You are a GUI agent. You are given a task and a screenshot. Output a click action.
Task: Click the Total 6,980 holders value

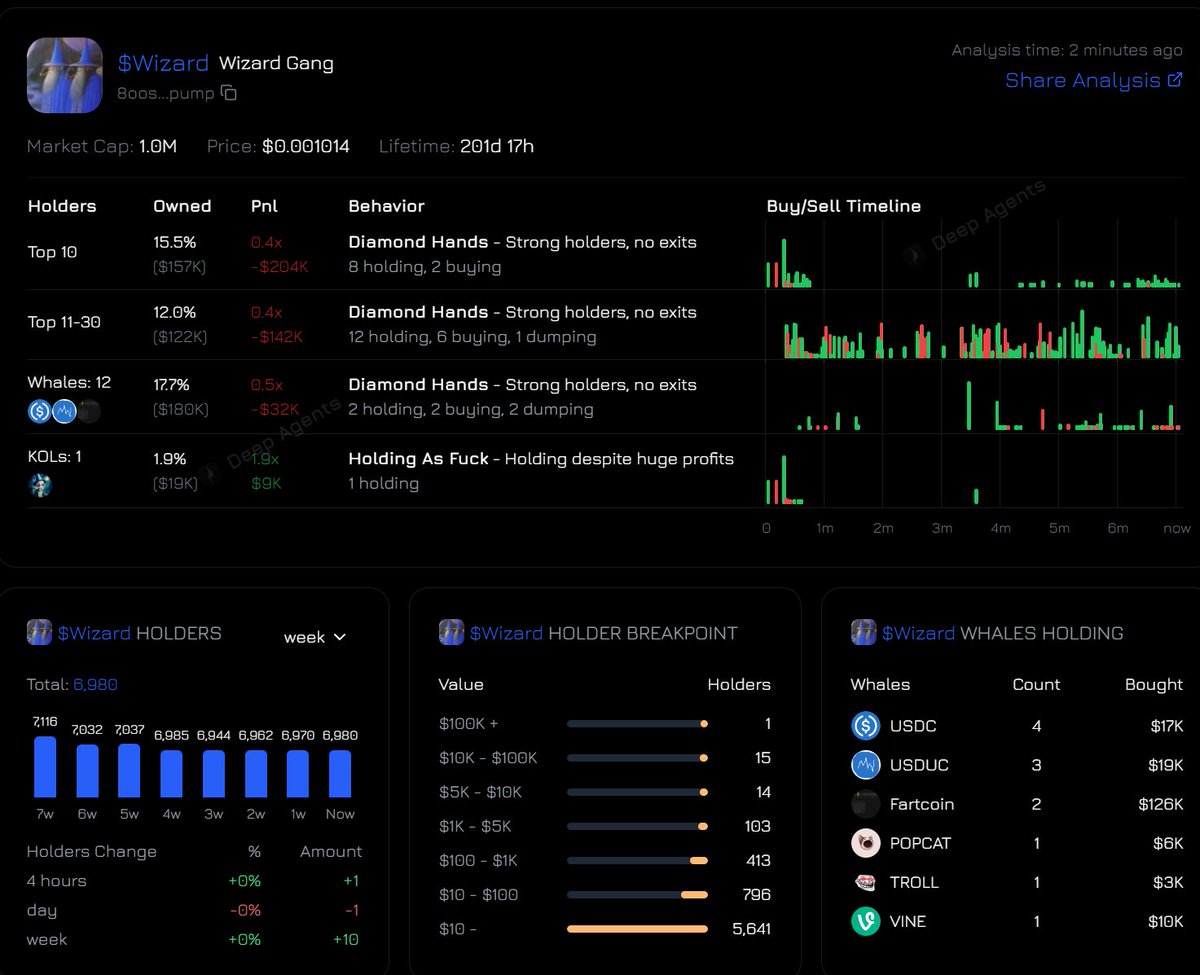95,685
